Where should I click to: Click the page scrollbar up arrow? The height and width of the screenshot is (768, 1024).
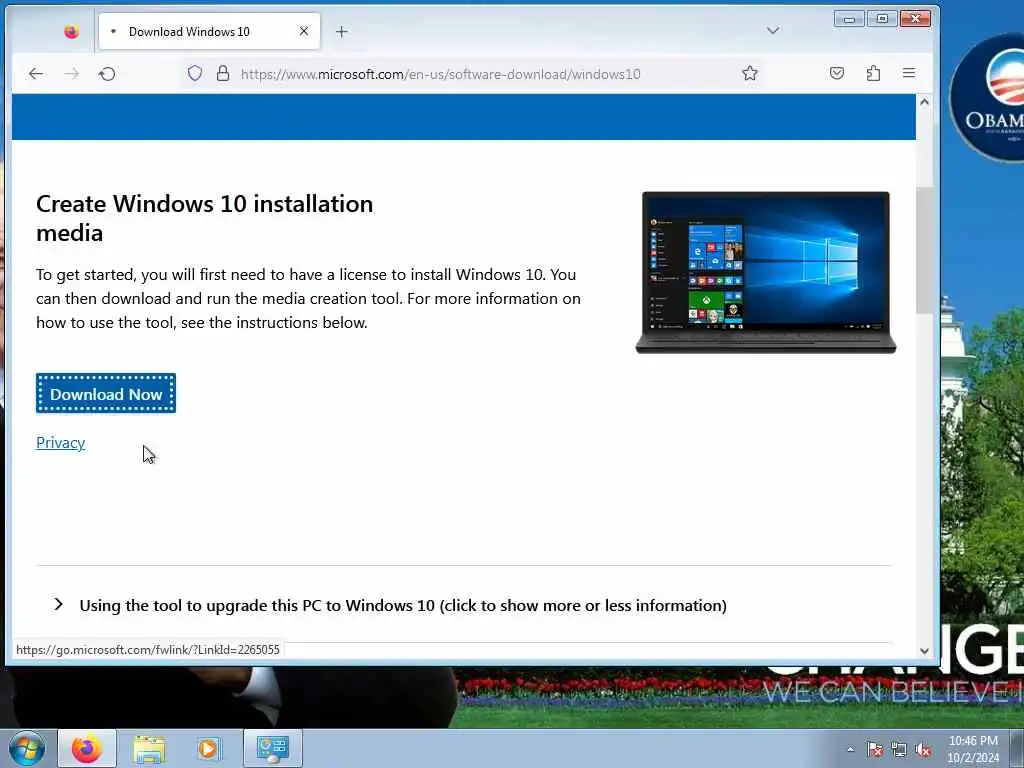tap(924, 102)
